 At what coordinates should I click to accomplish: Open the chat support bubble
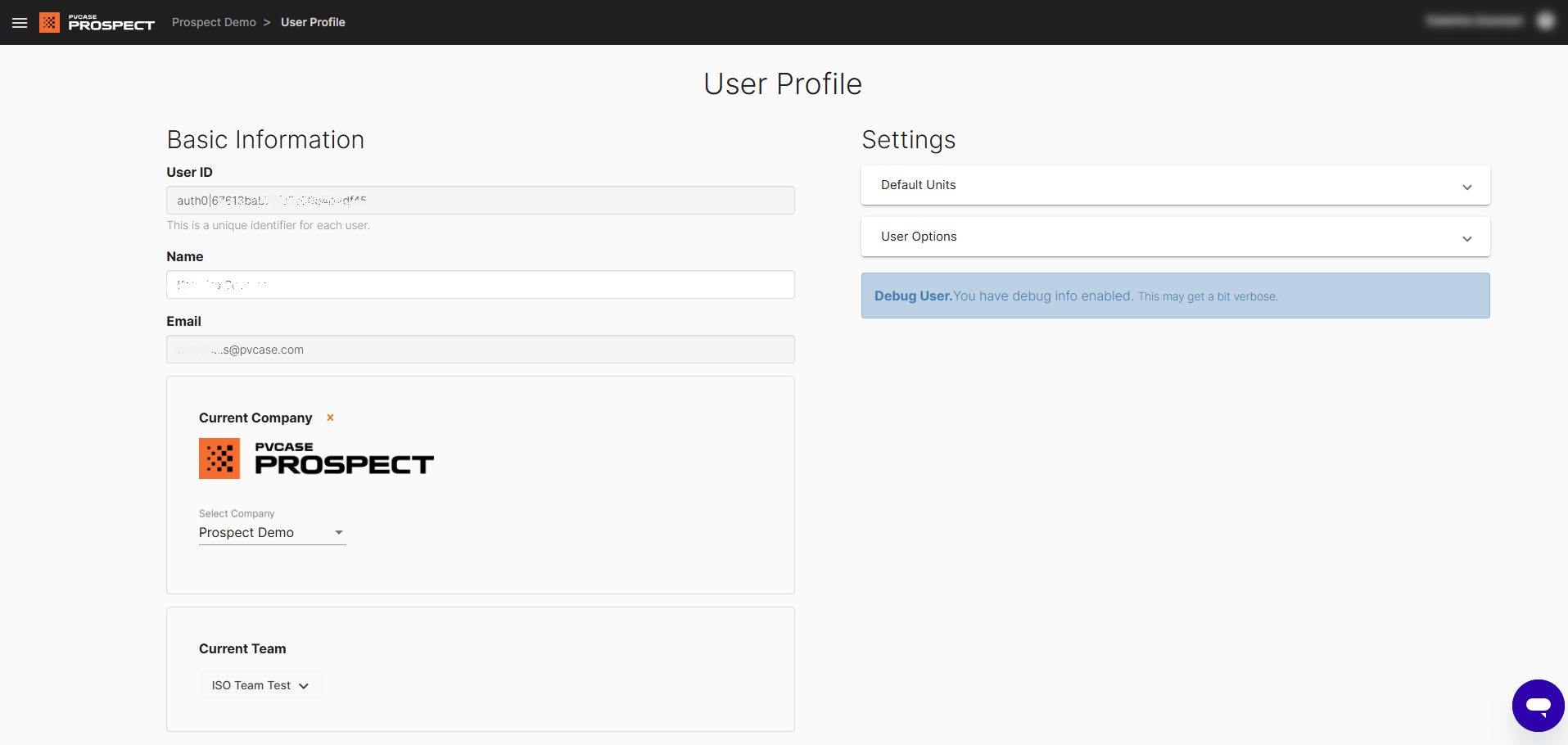(1538, 705)
